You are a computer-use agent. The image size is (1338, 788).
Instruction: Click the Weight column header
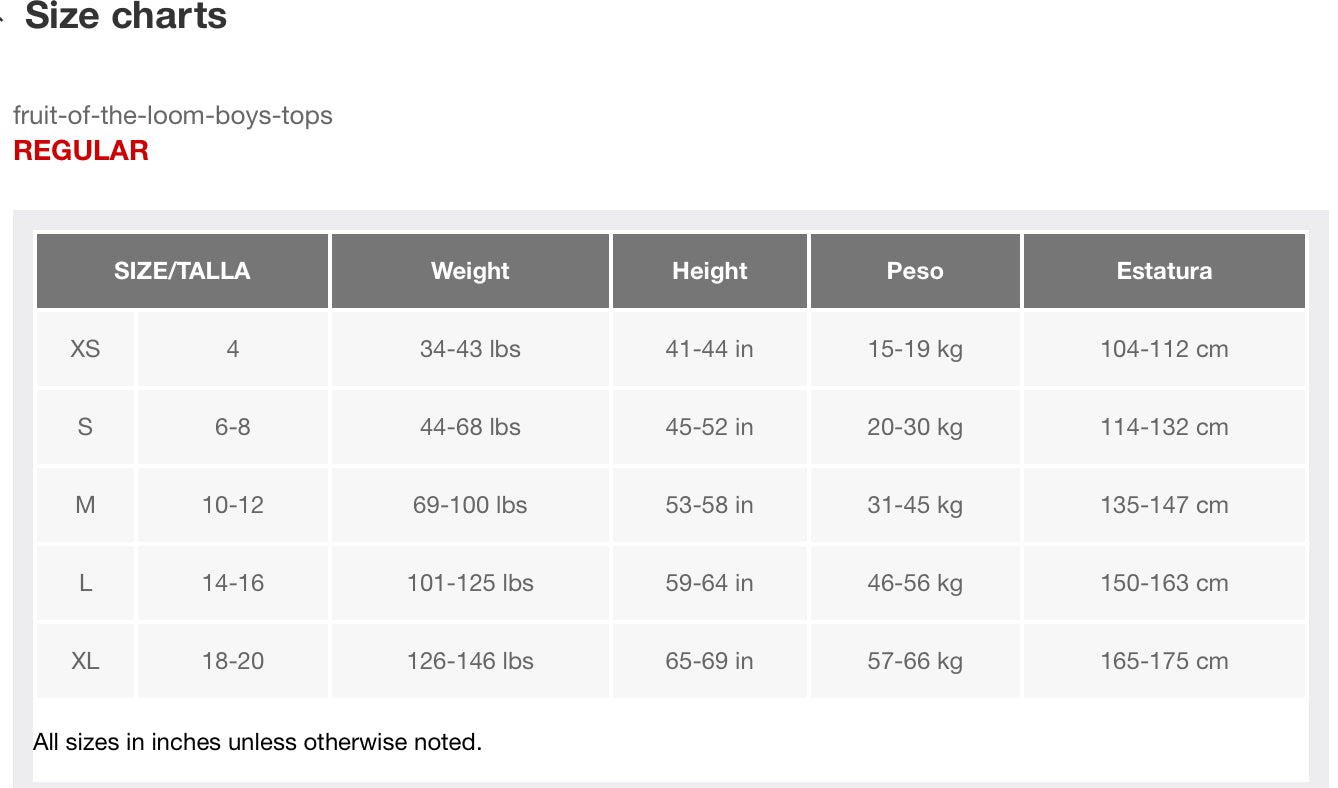coord(470,271)
